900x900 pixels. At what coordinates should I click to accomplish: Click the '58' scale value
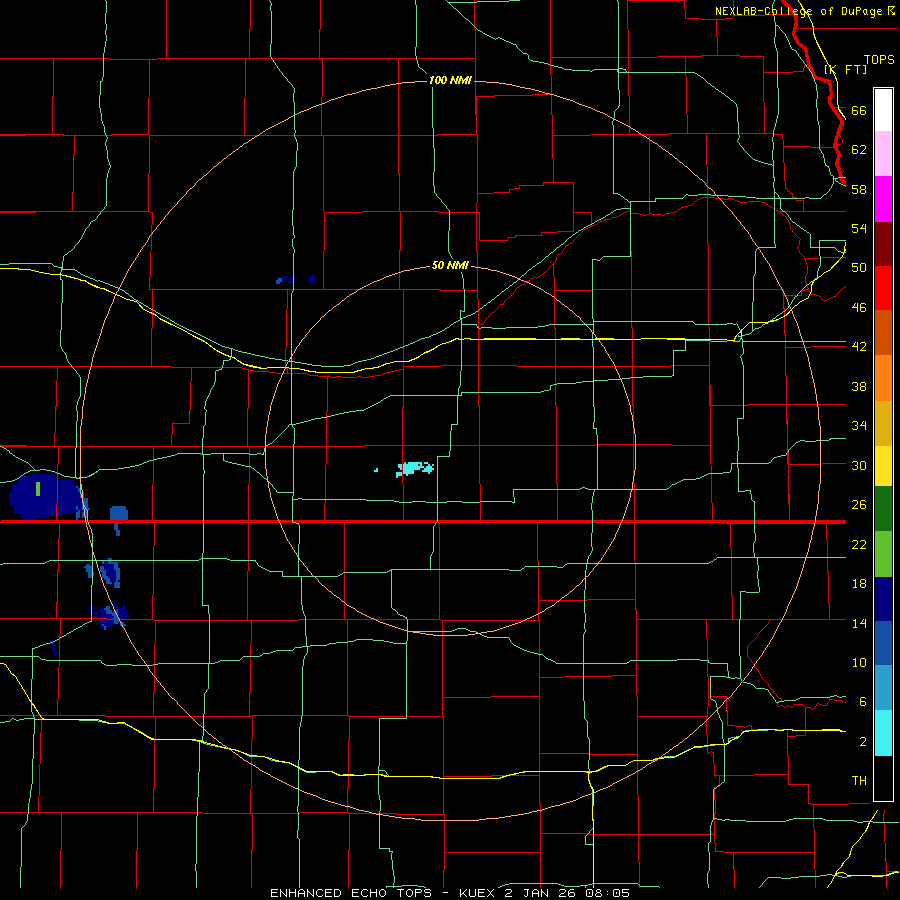[859, 189]
